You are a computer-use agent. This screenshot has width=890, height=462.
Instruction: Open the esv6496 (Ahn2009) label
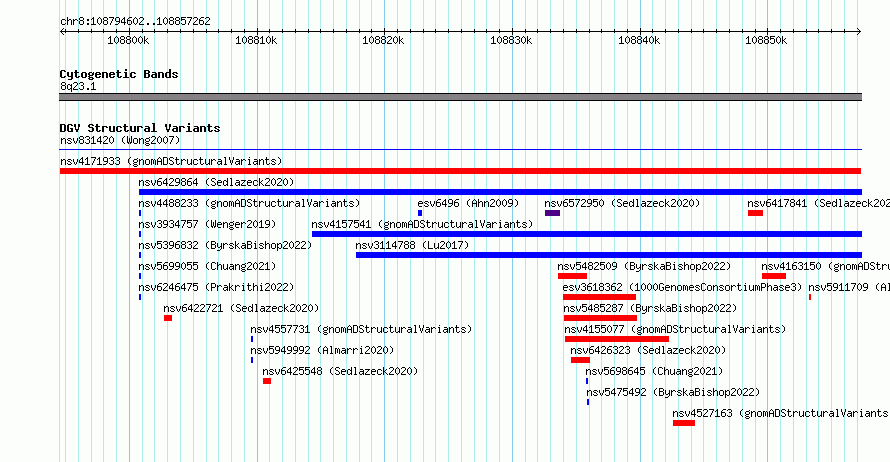(x=468, y=203)
